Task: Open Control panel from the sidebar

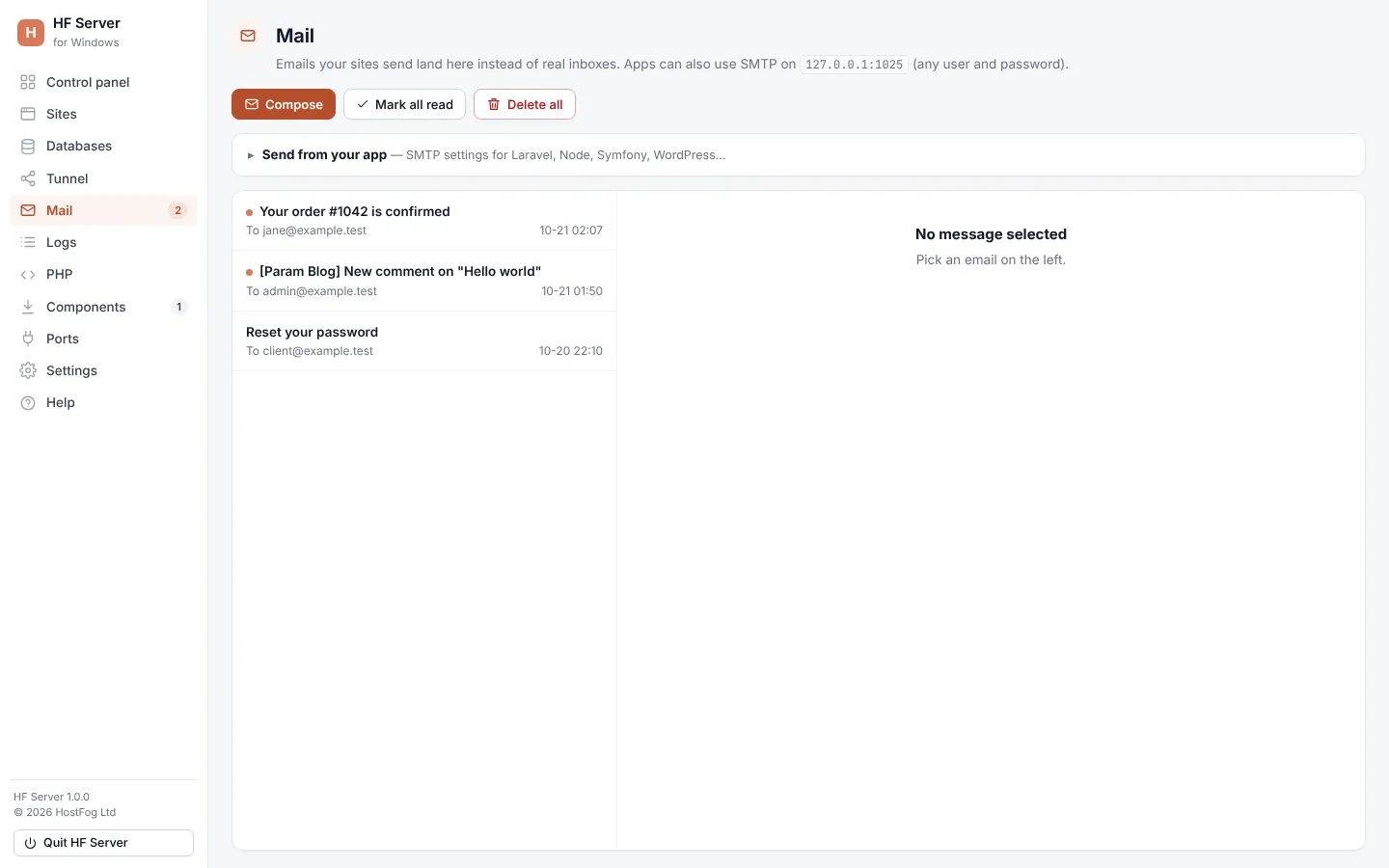Action: click(103, 82)
